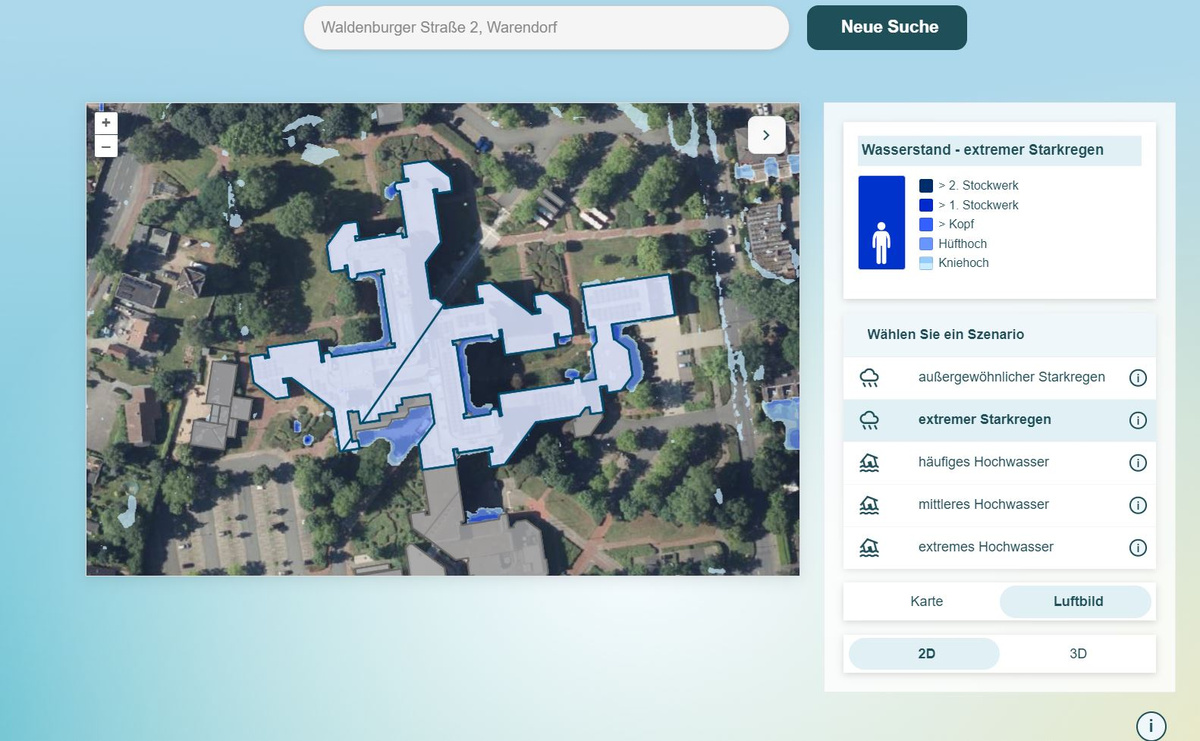The image size is (1200, 741).
Task: Click info icon next to mittleres Hochwasser
Action: tap(1137, 505)
